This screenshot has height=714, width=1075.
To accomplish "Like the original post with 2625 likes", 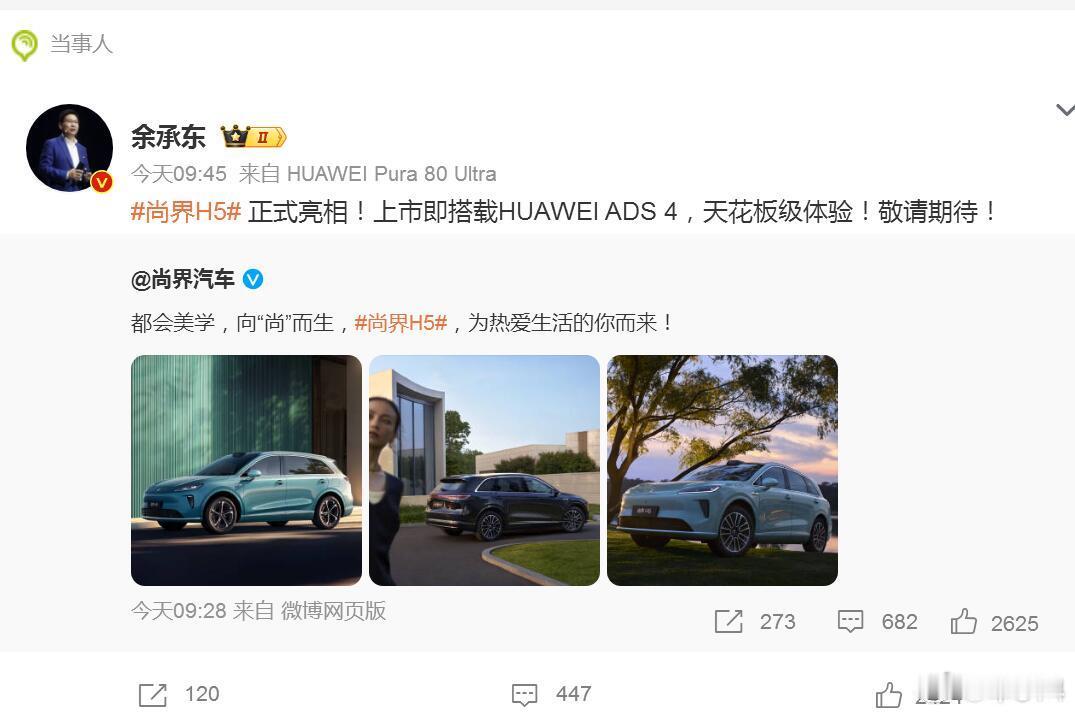I will click(963, 621).
